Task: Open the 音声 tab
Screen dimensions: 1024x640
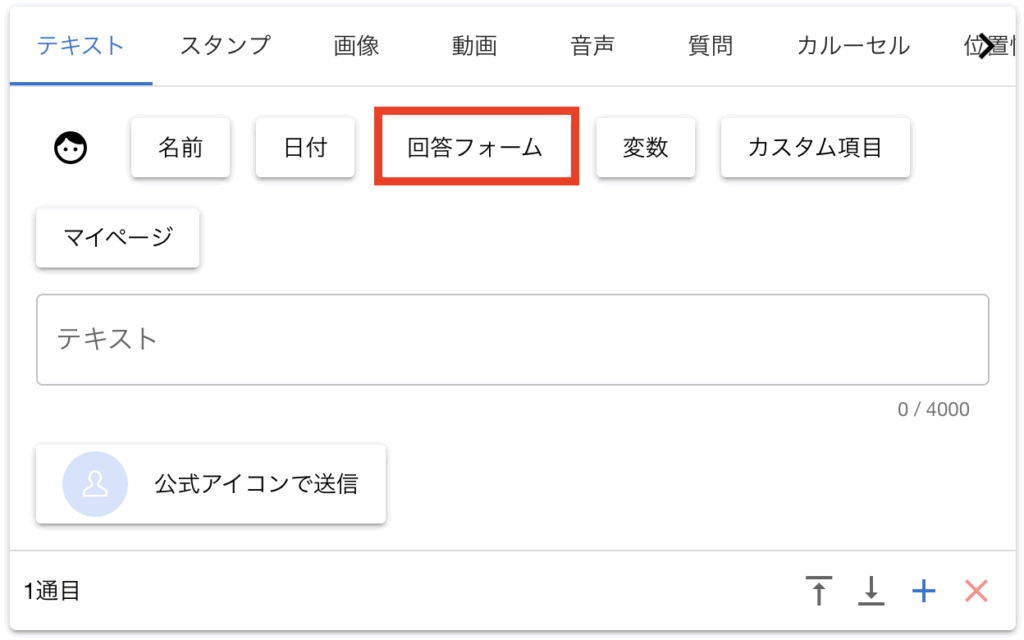Action: 592,45
